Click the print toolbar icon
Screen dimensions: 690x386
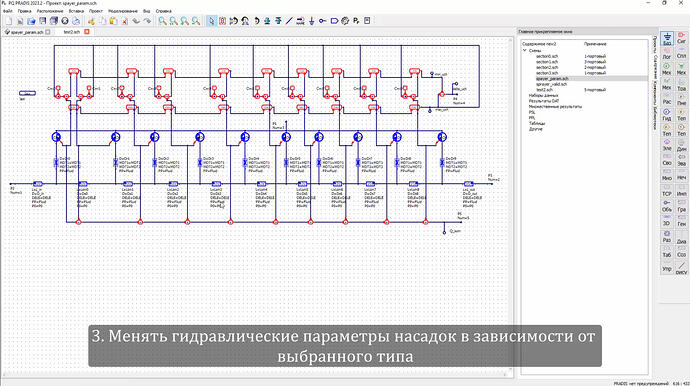click(76, 21)
